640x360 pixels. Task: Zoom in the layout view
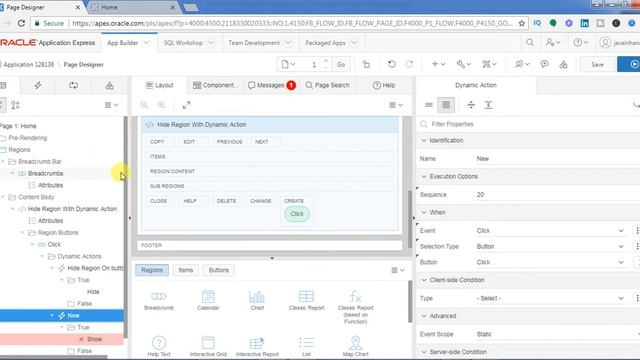pos(162,105)
